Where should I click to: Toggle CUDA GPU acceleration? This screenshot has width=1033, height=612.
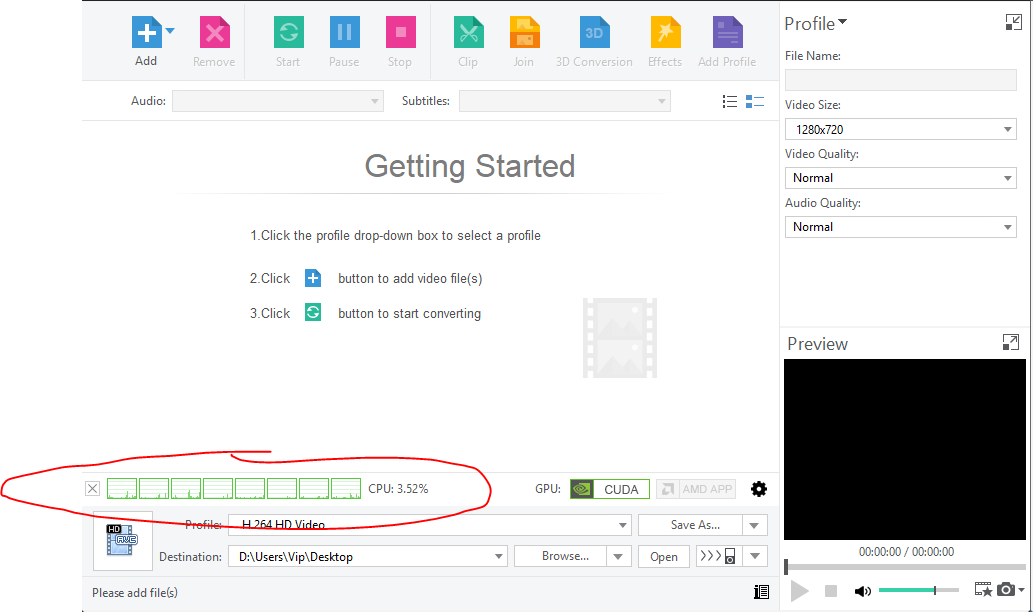[609, 489]
